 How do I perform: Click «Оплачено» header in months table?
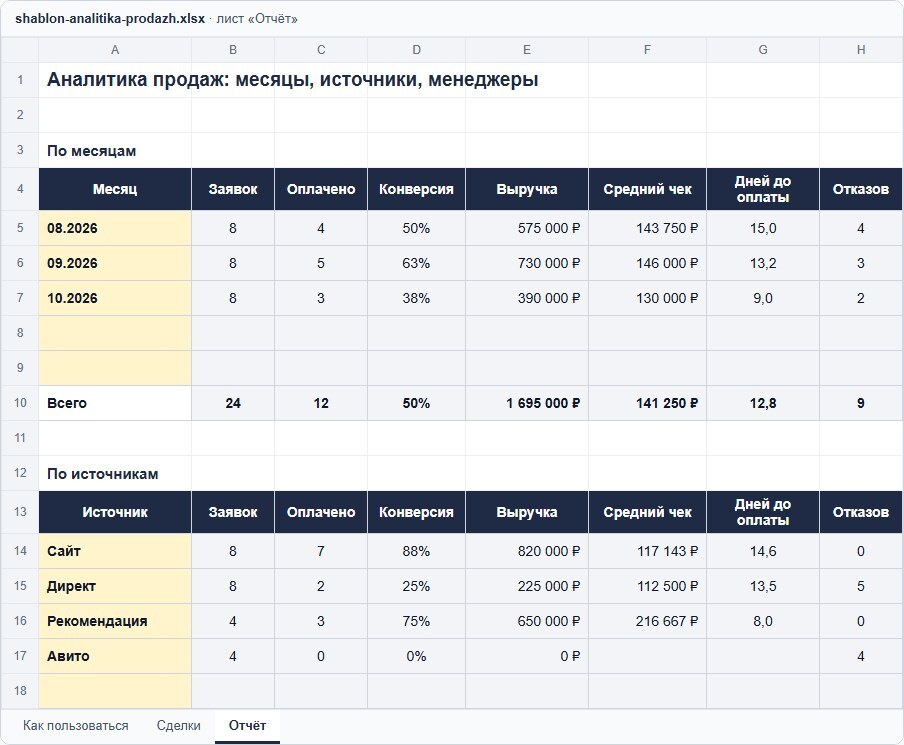[x=321, y=189]
